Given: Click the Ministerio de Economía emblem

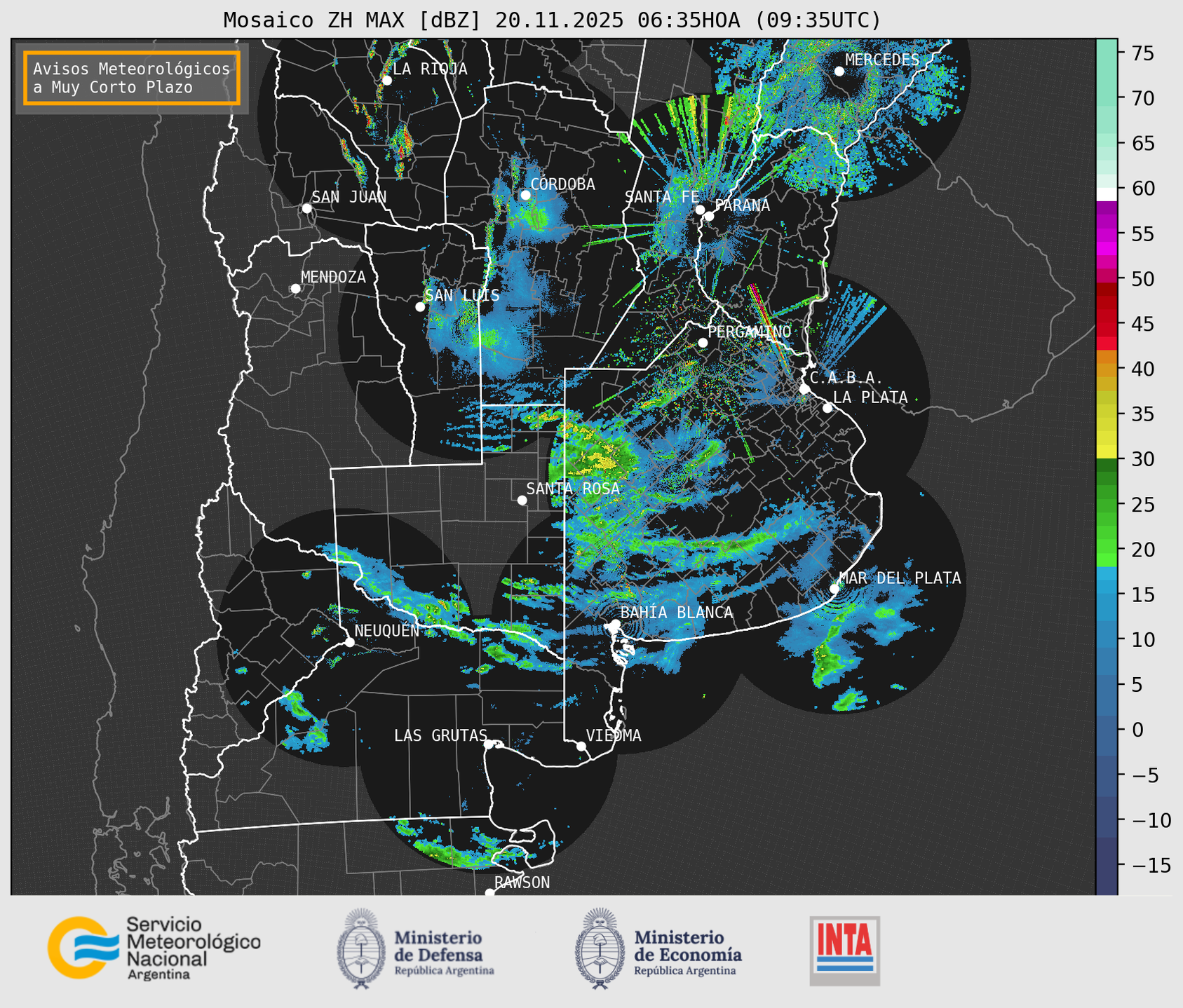Looking at the screenshot, I should click(x=599, y=948).
